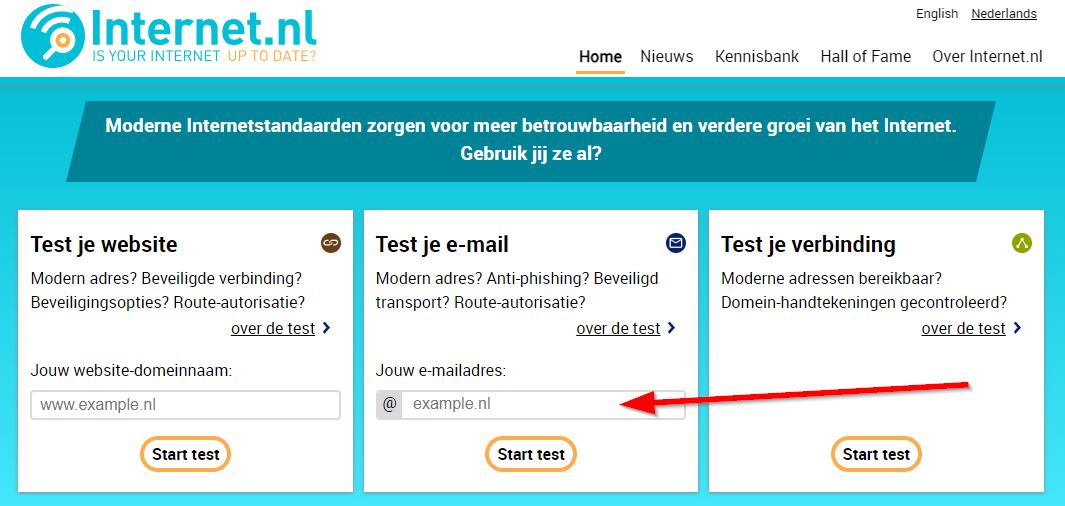Viewport: 1065px width, 506px height.
Task: Switch language to English
Action: (x=937, y=14)
